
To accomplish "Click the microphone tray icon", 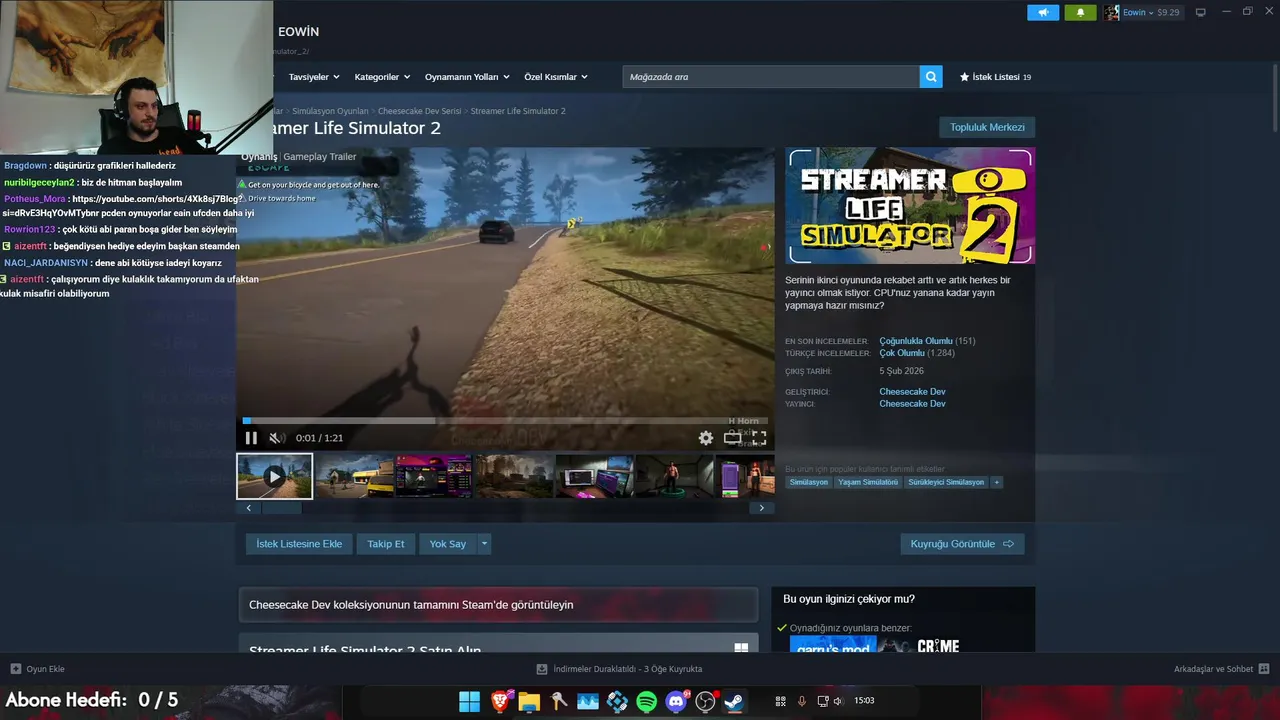I will tap(801, 701).
